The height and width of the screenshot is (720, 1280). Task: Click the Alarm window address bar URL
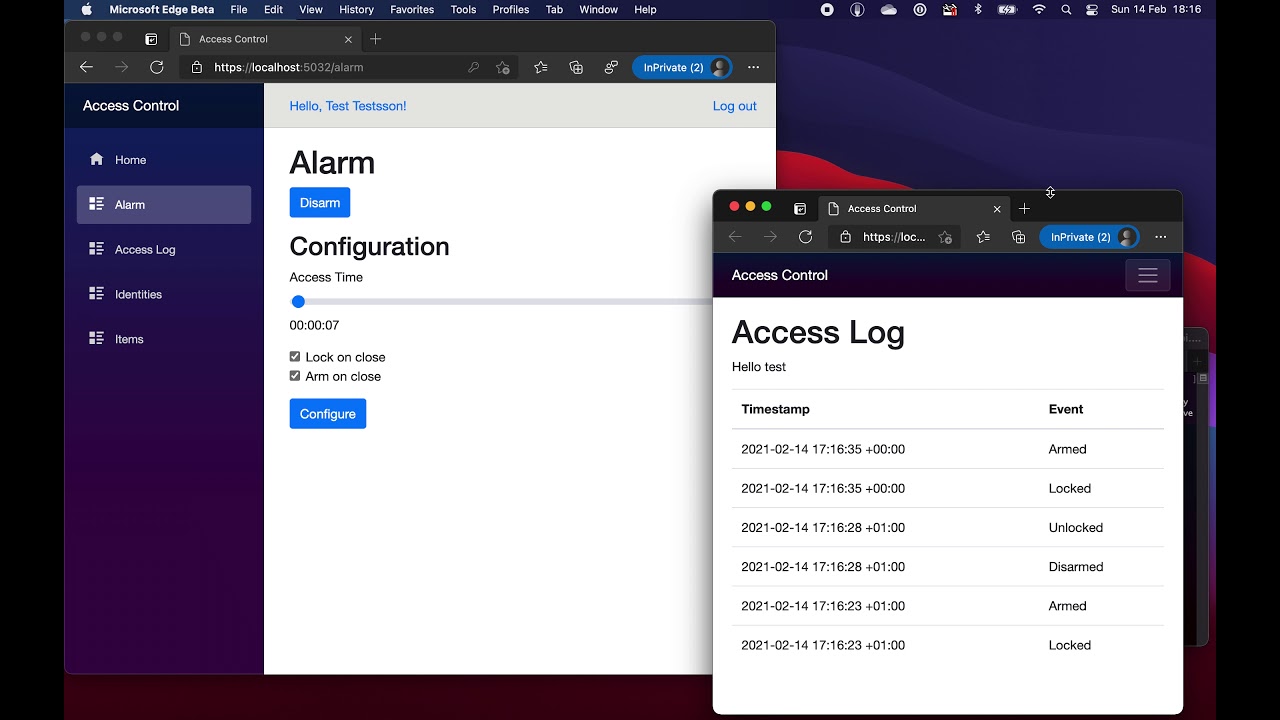coord(289,67)
